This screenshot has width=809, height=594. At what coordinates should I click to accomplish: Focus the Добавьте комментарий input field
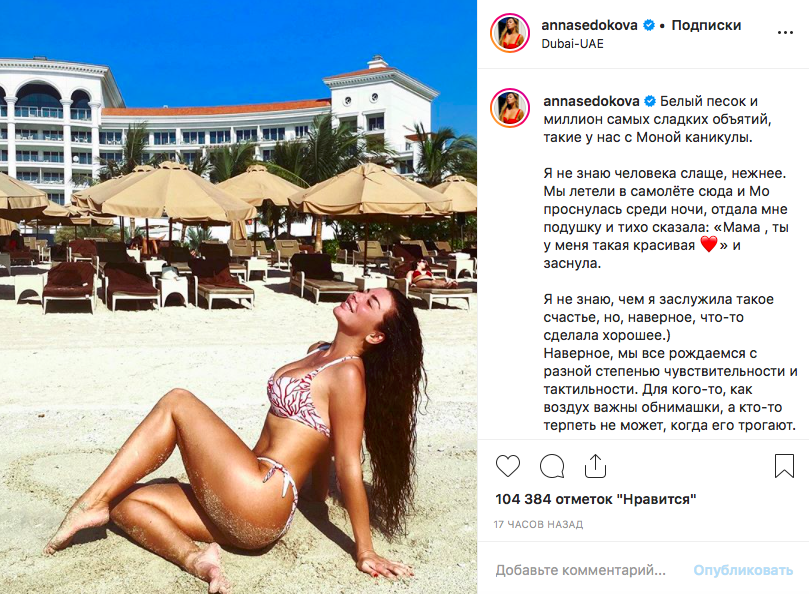[x=580, y=570]
